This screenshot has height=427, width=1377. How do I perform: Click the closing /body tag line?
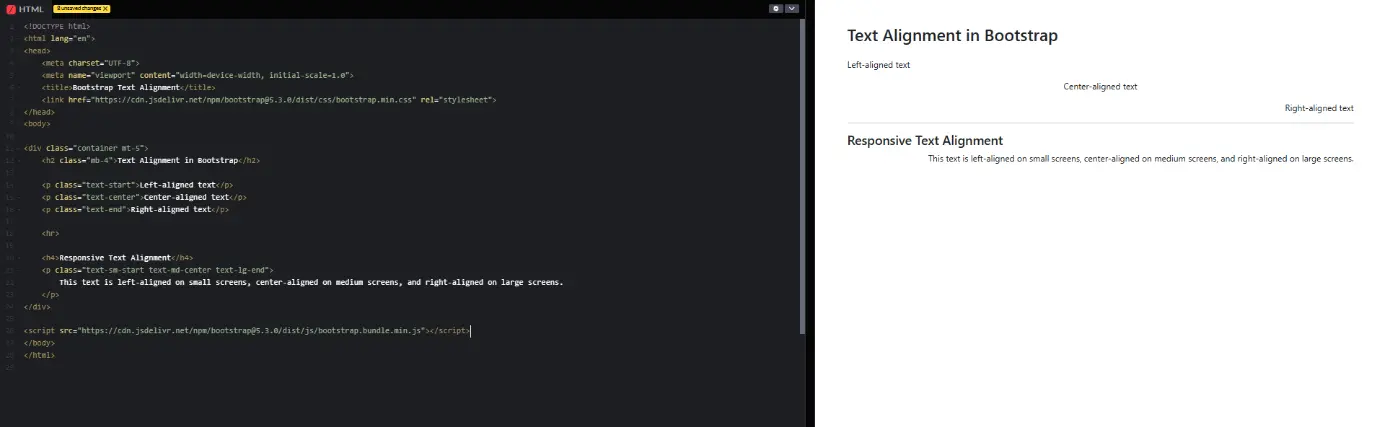(x=39, y=342)
